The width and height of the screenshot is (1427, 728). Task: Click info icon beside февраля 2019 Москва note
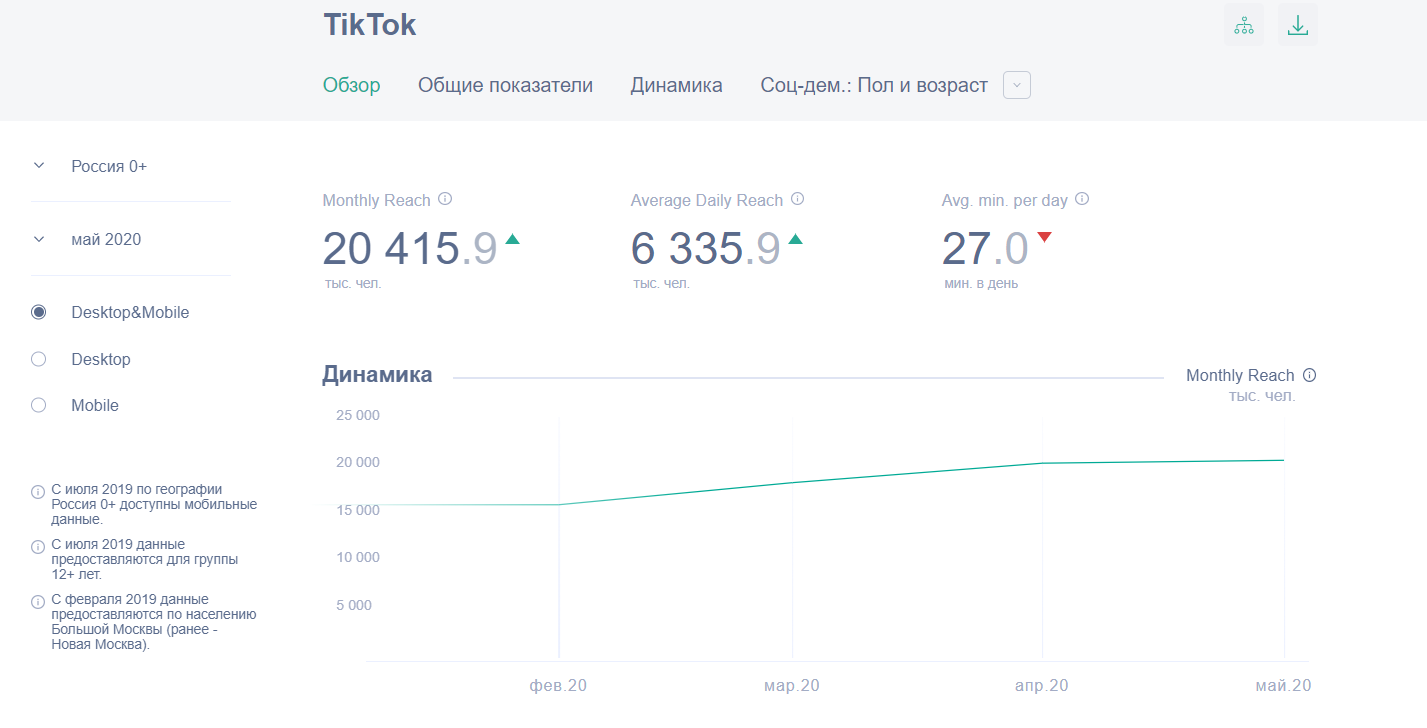click(x=38, y=602)
